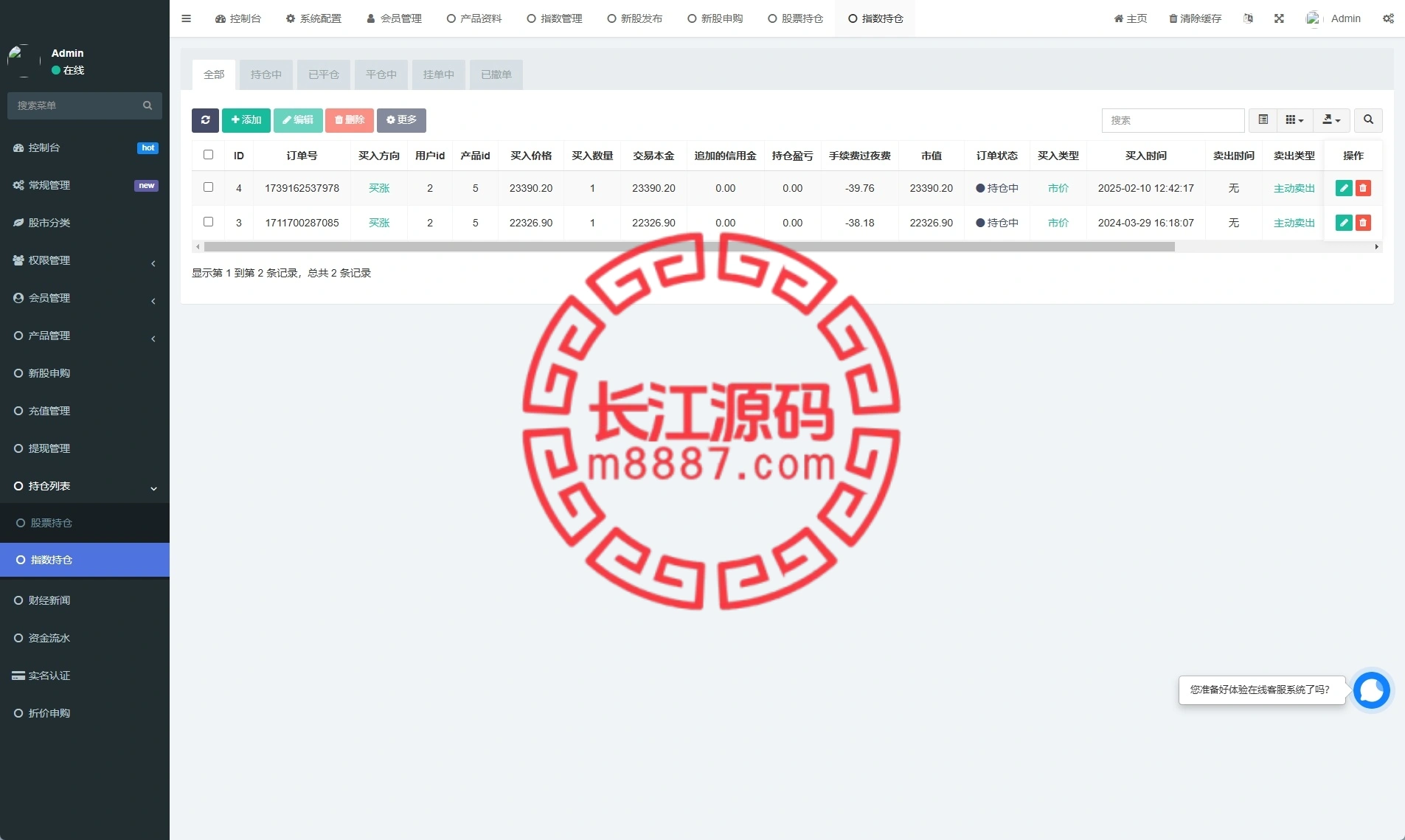Click order number 1711700287085 cell
The height and width of the screenshot is (840, 1405).
(x=302, y=223)
